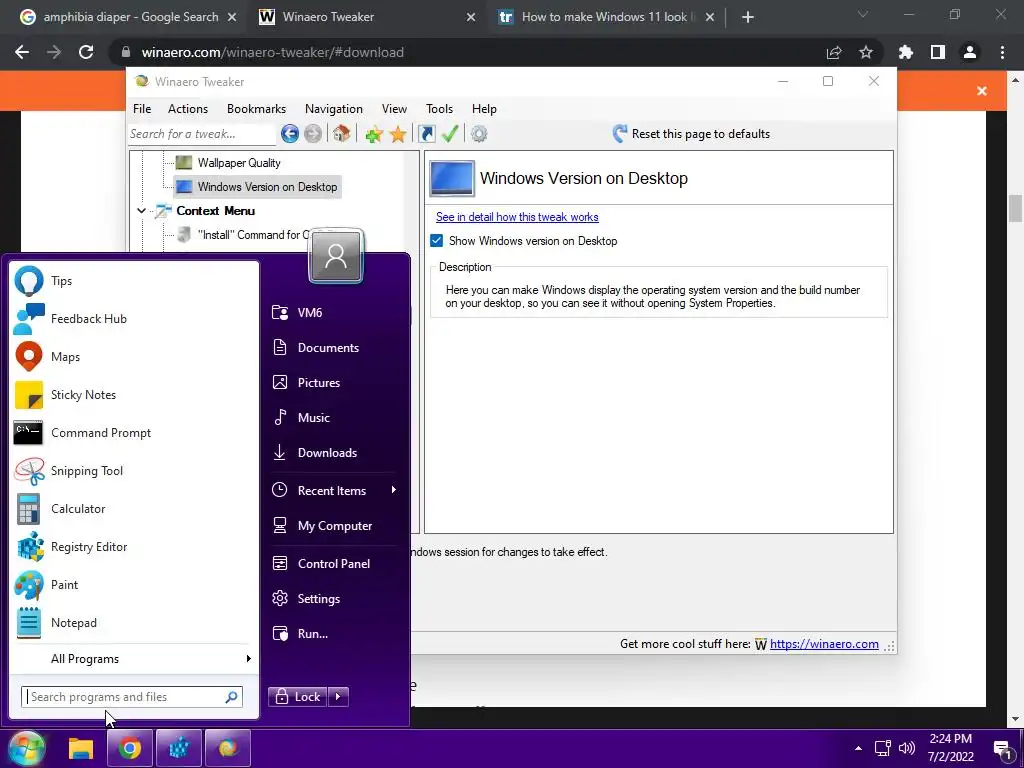Viewport: 1024px width, 768px height.
Task: Click the user account picture
Action: click(x=336, y=256)
